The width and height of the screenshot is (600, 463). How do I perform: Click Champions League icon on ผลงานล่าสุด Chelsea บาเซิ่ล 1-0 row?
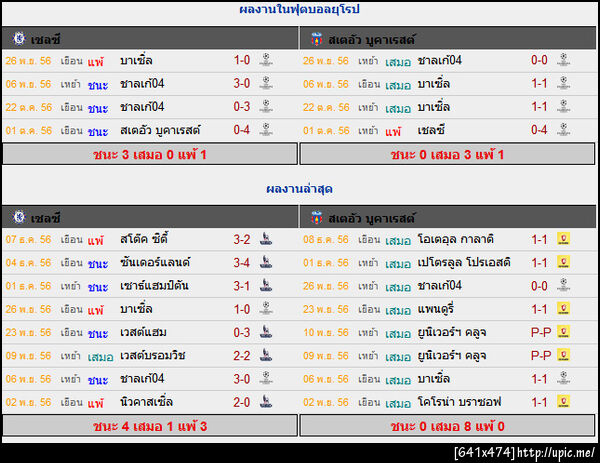tap(266, 309)
